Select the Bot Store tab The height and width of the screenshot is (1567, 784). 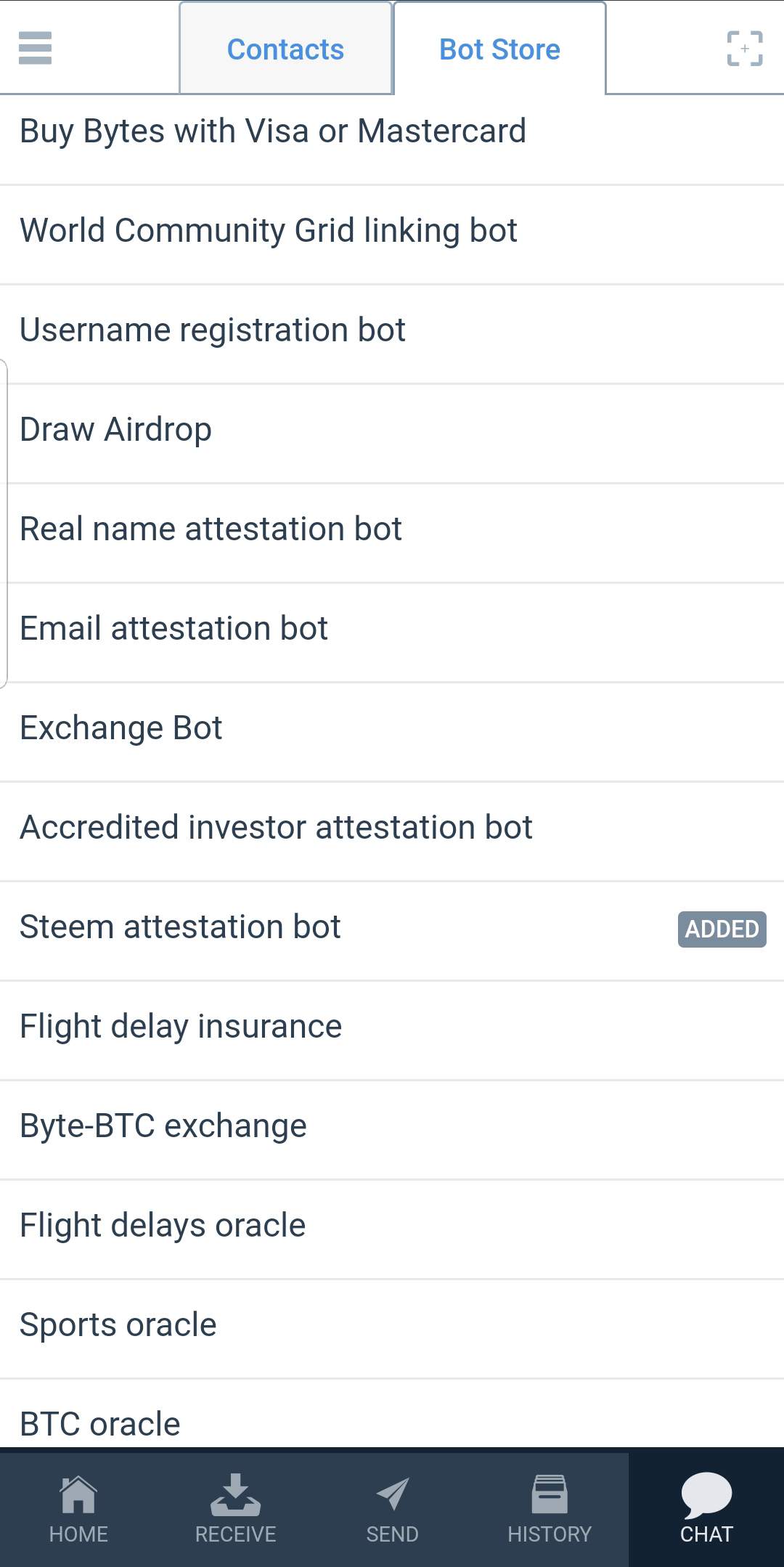(499, 49)
